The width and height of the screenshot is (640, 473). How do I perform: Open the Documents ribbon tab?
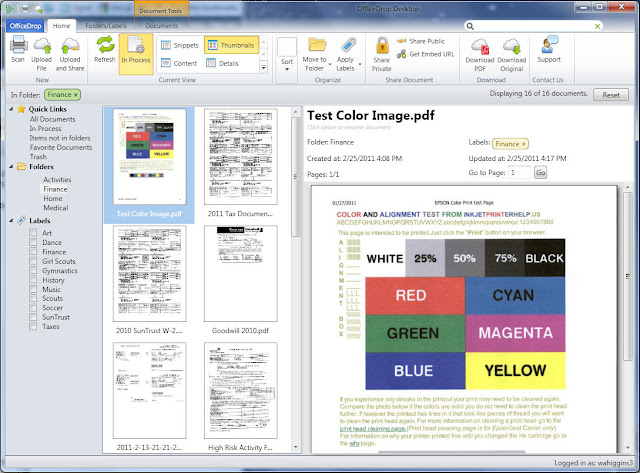pos(162,26)
